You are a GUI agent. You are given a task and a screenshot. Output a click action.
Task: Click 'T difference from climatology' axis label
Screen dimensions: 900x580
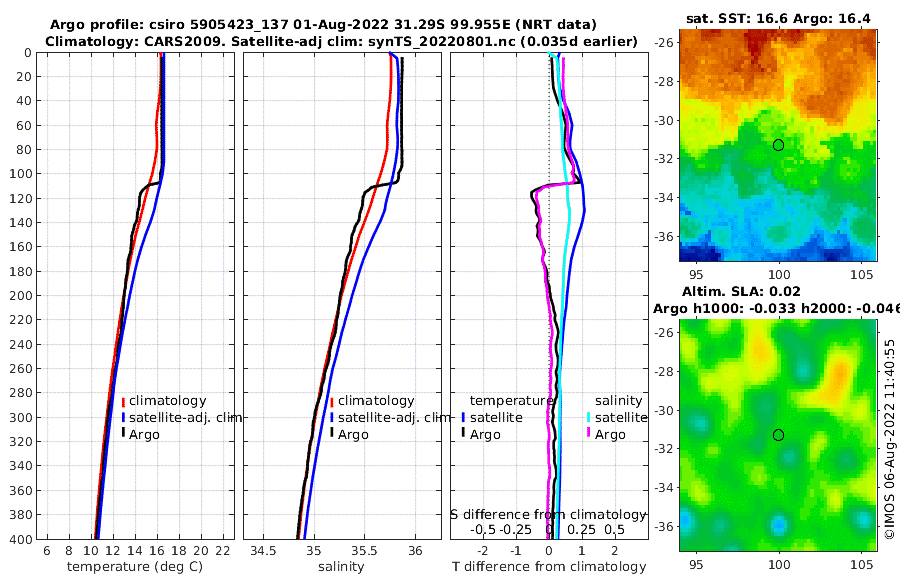[549, 567]
